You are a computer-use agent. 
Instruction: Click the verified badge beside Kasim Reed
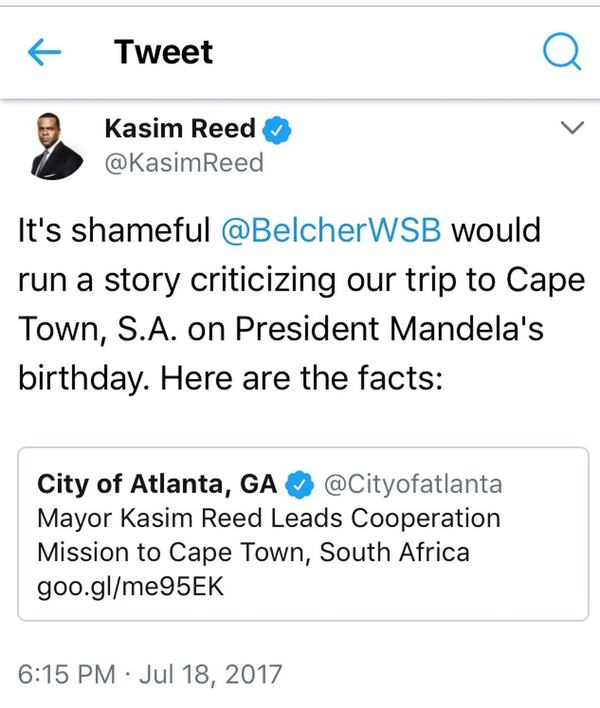point(277,129)
